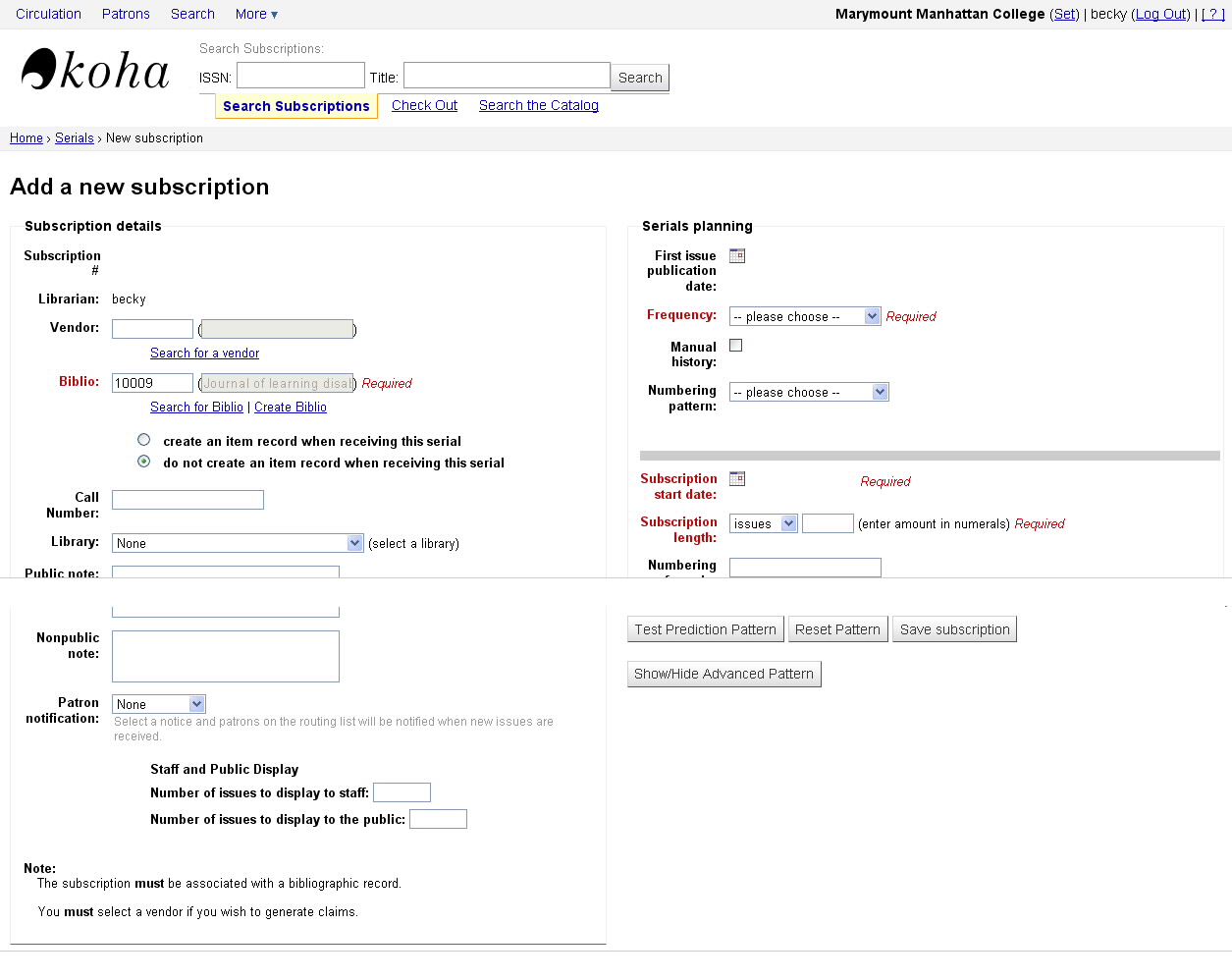
Task: Expand the Numbering pattern dropdown
Action: pyautogui.click(x=808, y=392)
